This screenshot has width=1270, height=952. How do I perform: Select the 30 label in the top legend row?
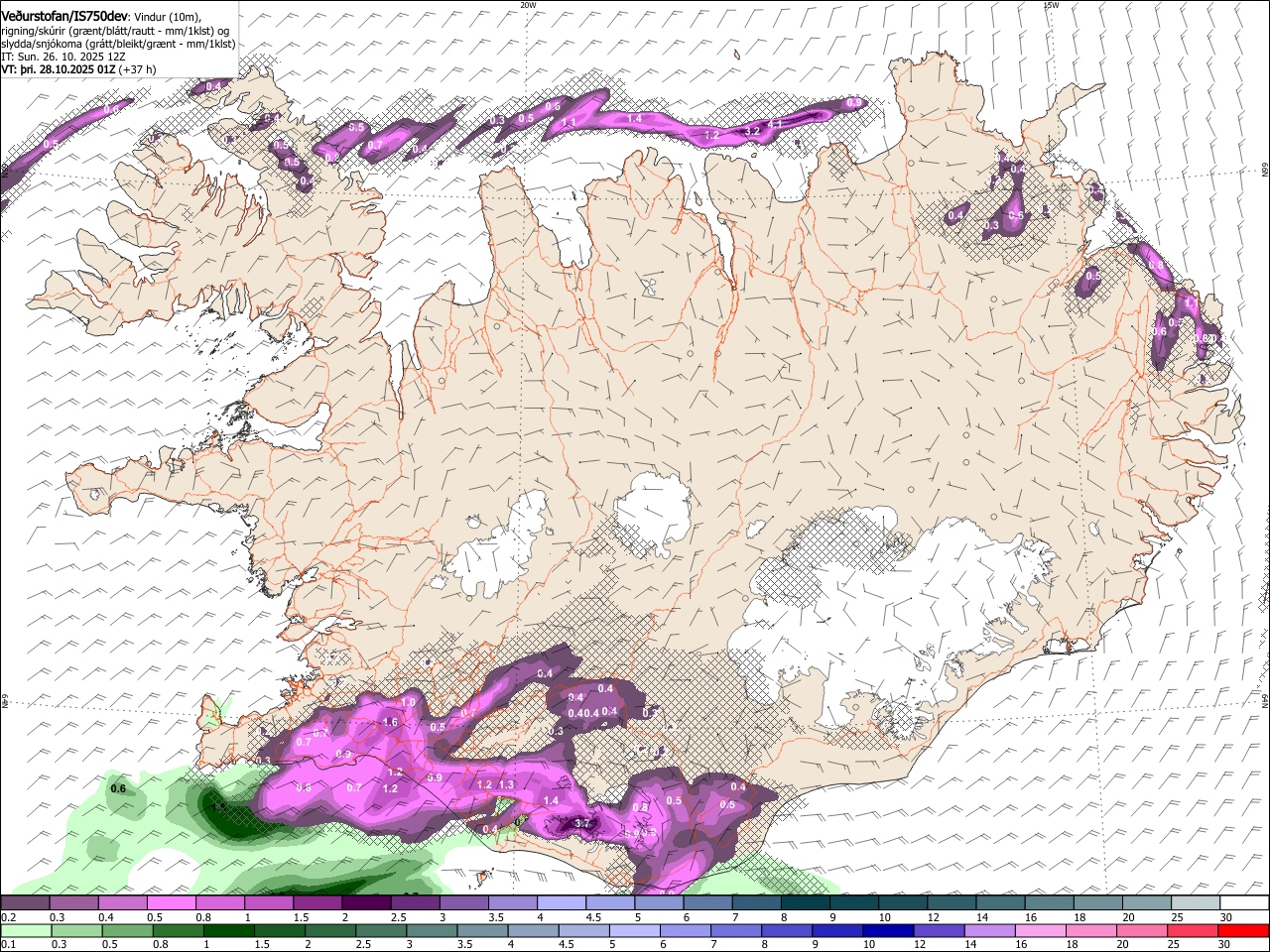[1226, 917]
